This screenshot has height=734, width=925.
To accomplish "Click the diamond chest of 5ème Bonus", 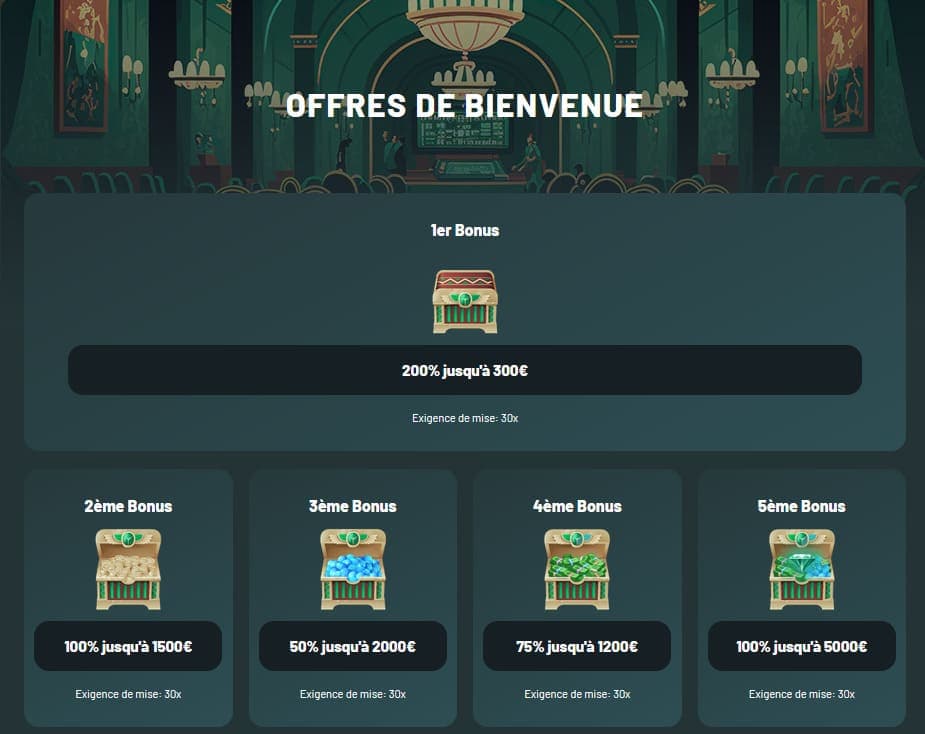I will (x=800, y=570).
